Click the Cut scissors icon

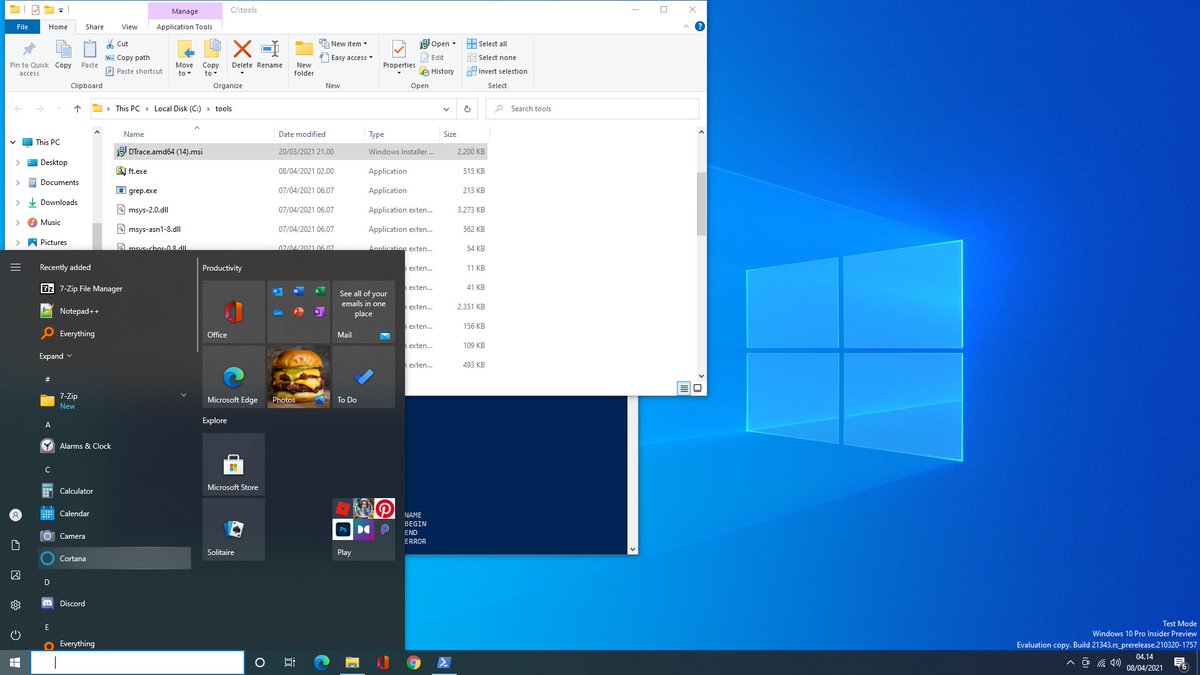click(109, 44)
